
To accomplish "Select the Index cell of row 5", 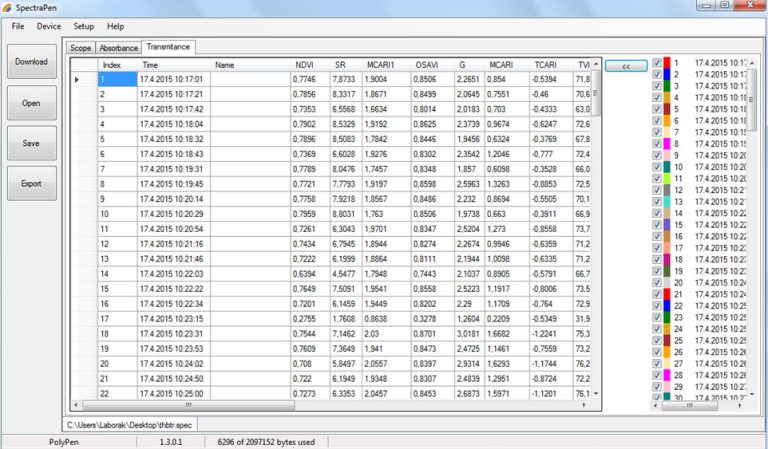I will 115,139.
